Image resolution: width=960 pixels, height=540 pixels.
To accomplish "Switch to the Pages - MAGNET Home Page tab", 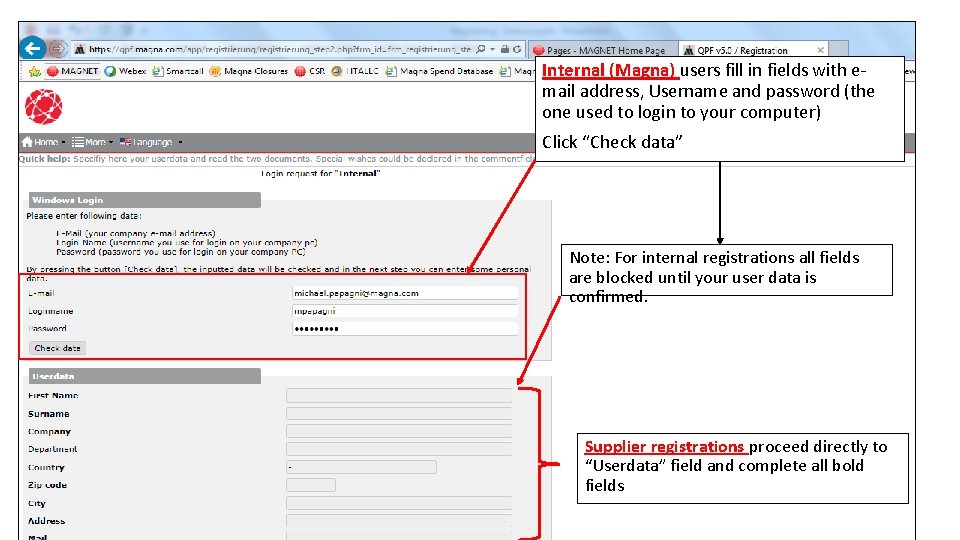I will tap(602, 50).
